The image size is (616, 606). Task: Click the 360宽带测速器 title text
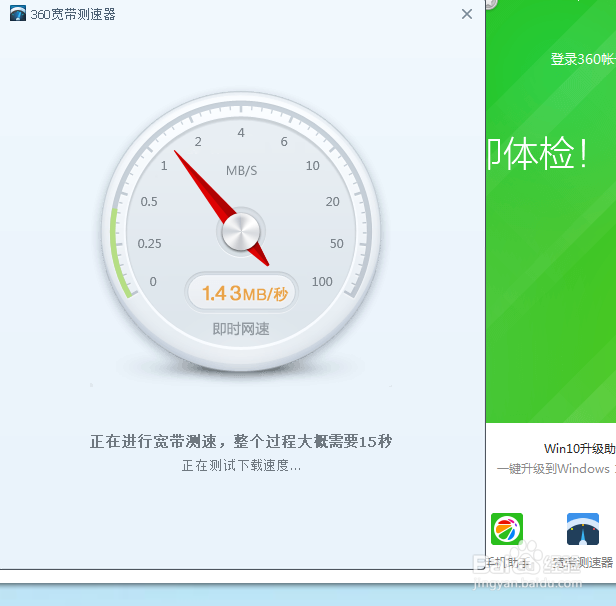(x=73, y=15)
